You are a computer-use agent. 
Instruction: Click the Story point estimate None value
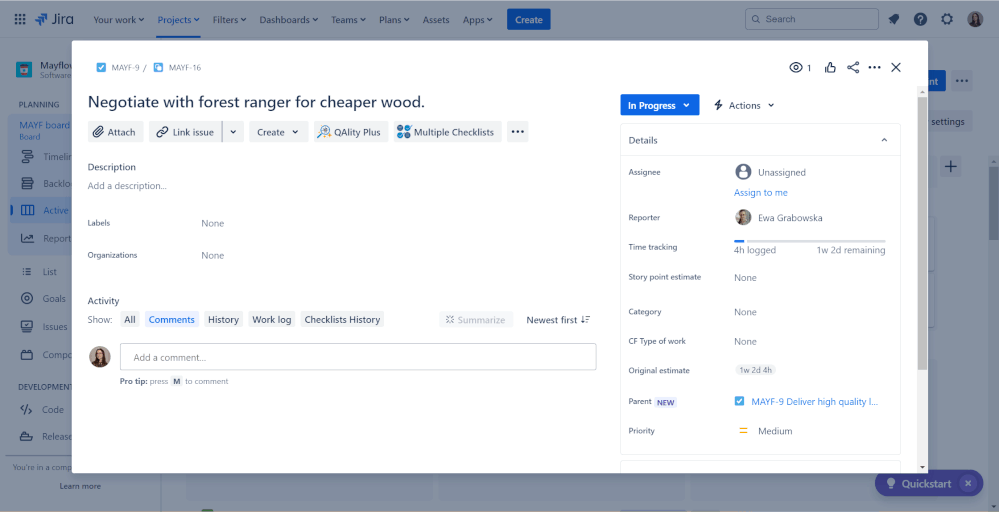(745, 278)
